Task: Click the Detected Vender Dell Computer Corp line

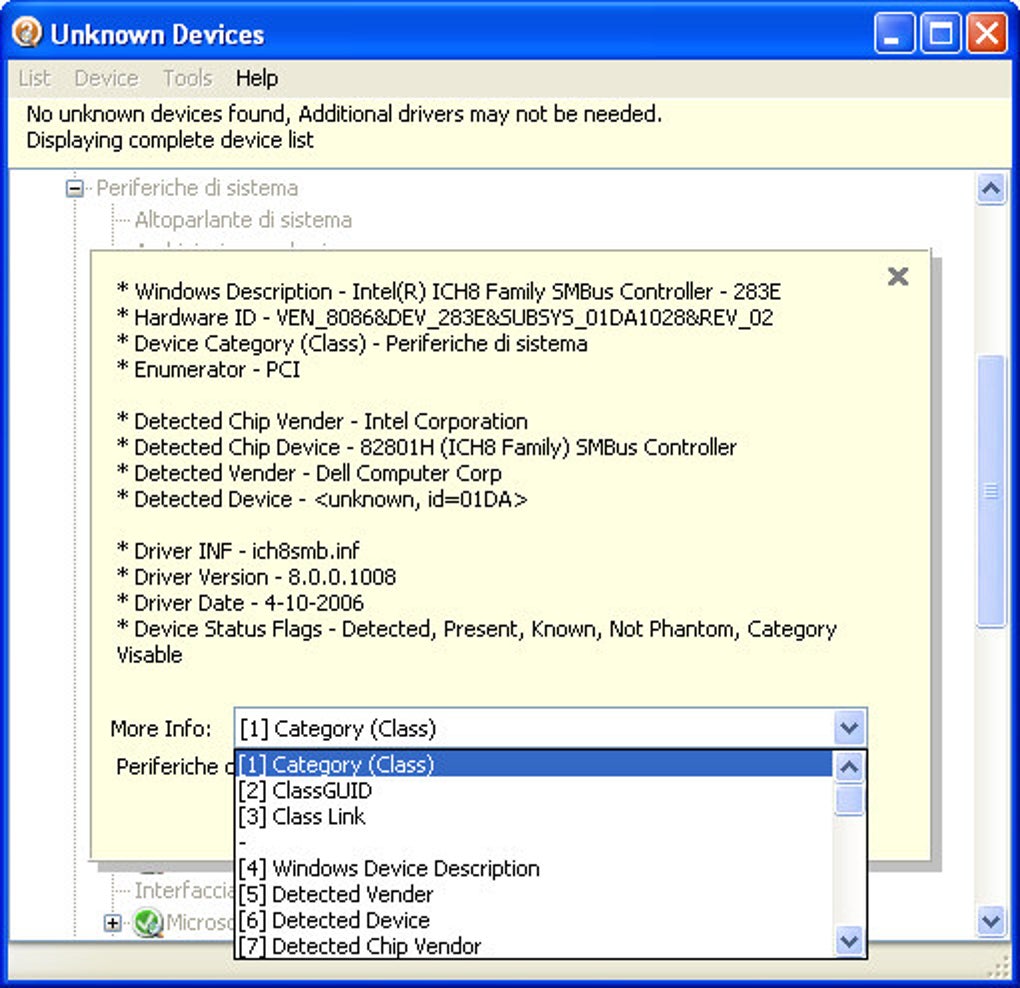Action: coord(309,474)
